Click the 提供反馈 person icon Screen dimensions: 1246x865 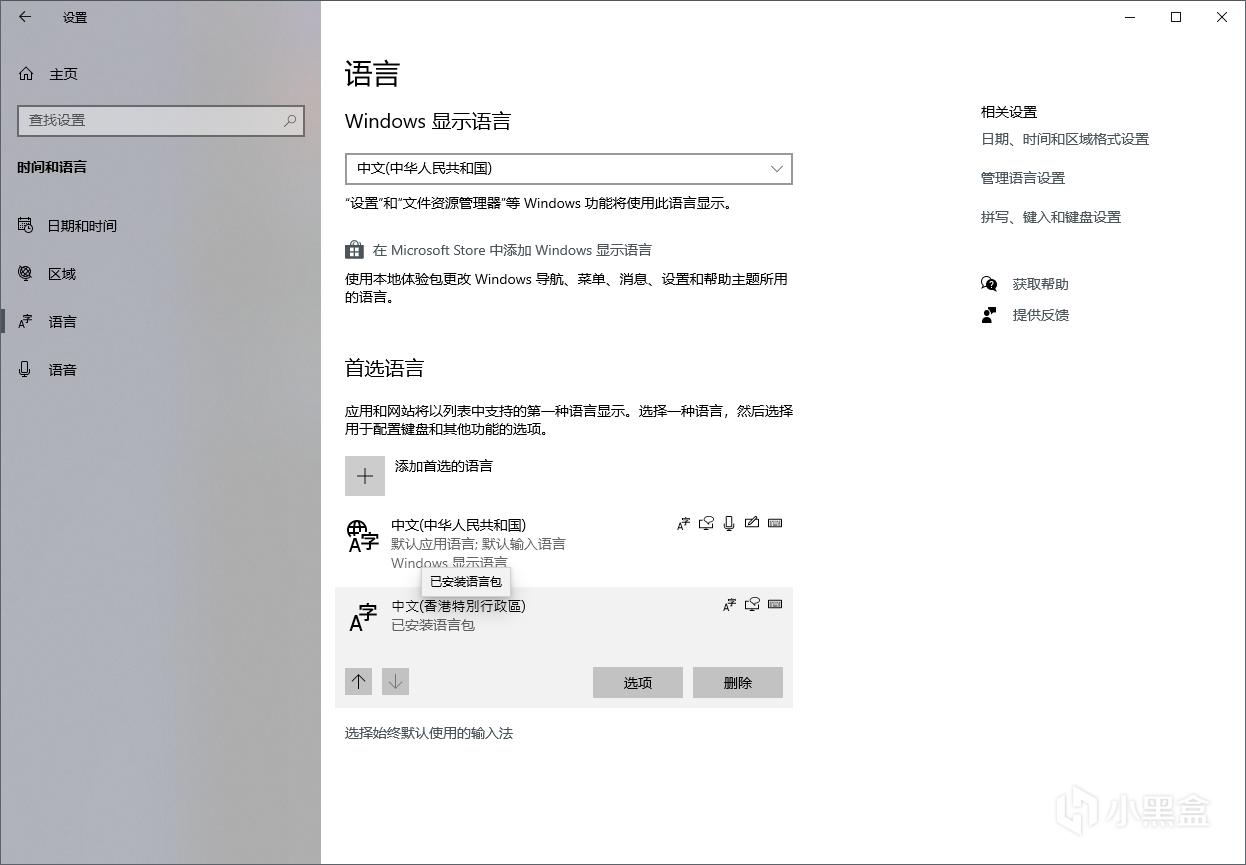(x=989, y=315)
